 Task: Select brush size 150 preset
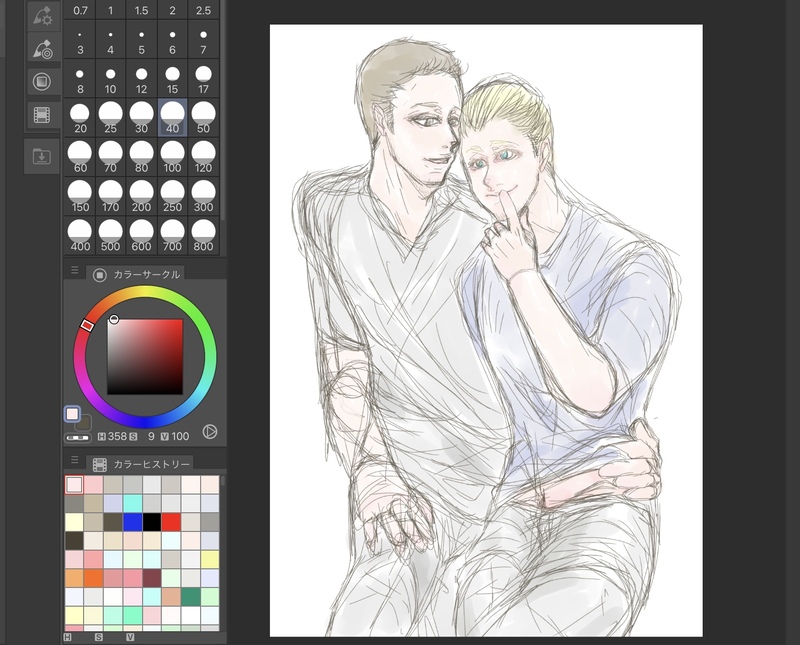point(80,196)
